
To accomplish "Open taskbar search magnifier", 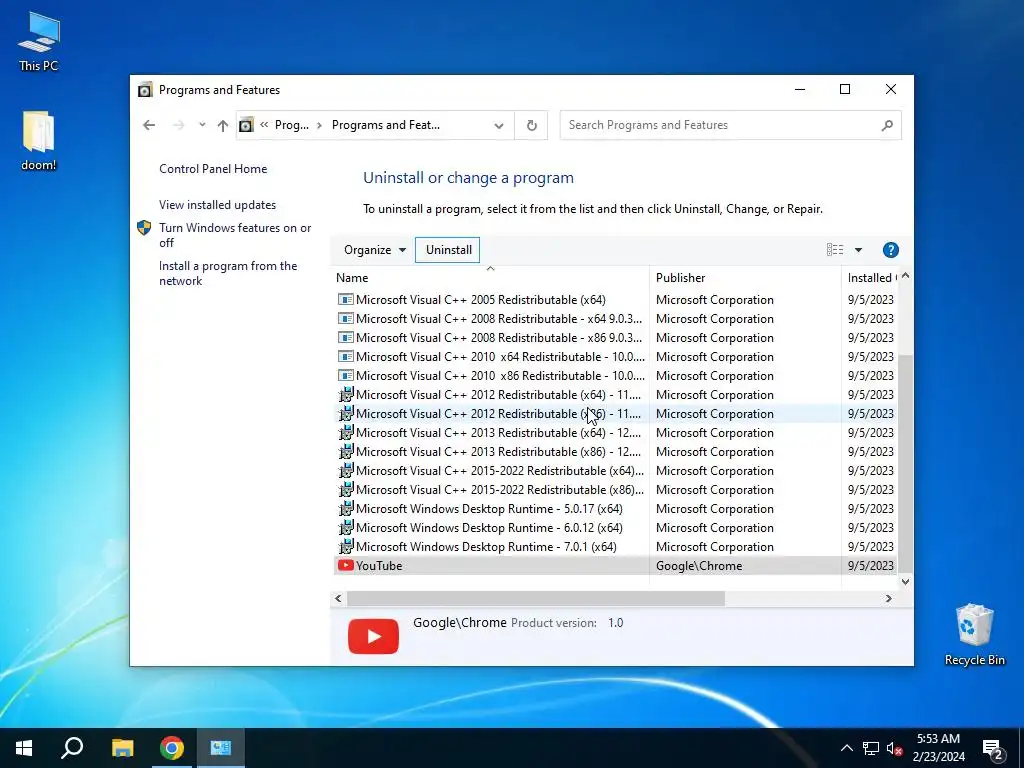I will 72,748.
